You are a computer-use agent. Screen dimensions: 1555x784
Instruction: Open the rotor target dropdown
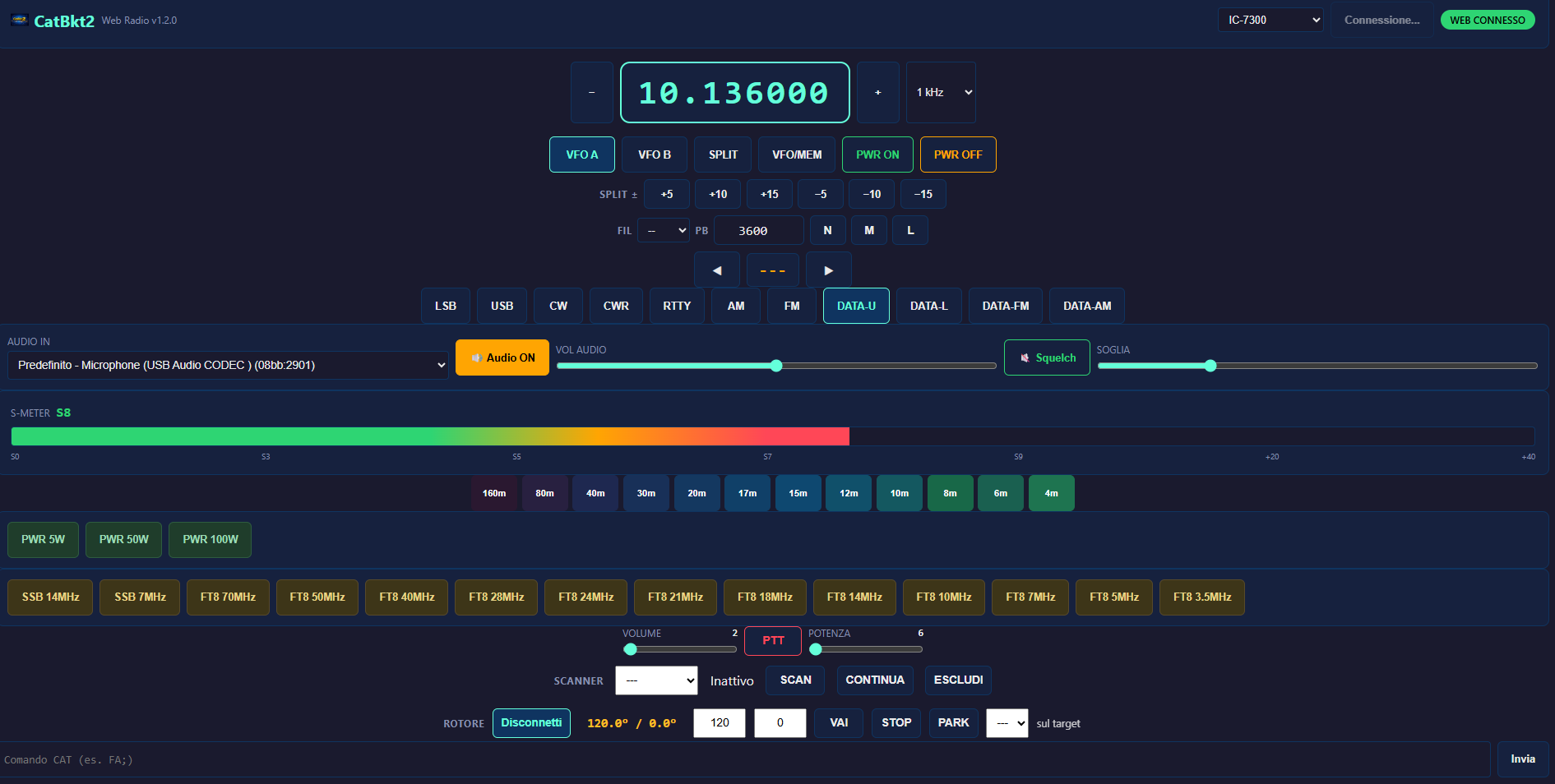[x=1007, y=723]
